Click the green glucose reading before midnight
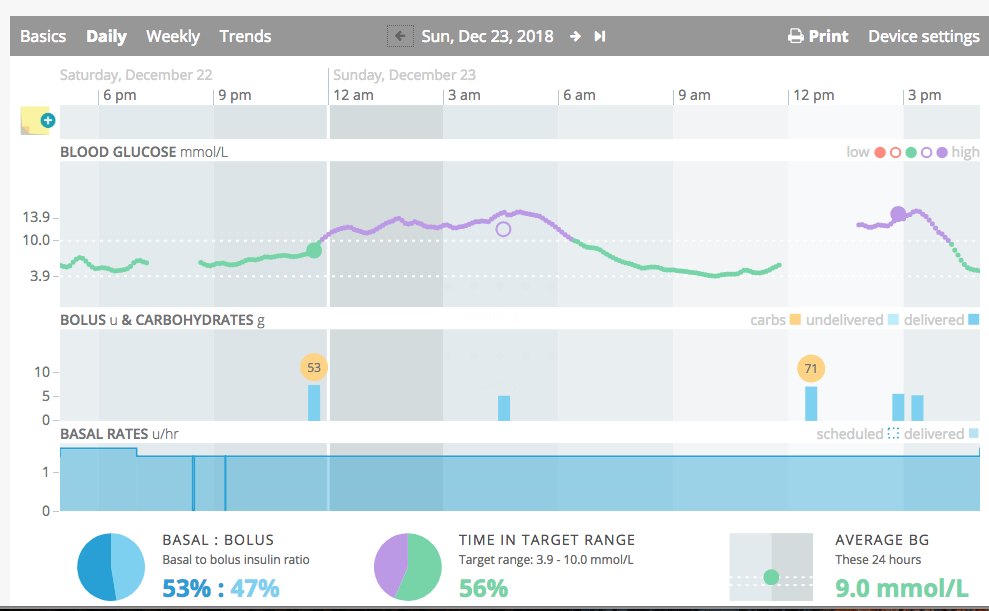Image resolution: width=989 pixels, height=611 pixels. tap(314, 250)
